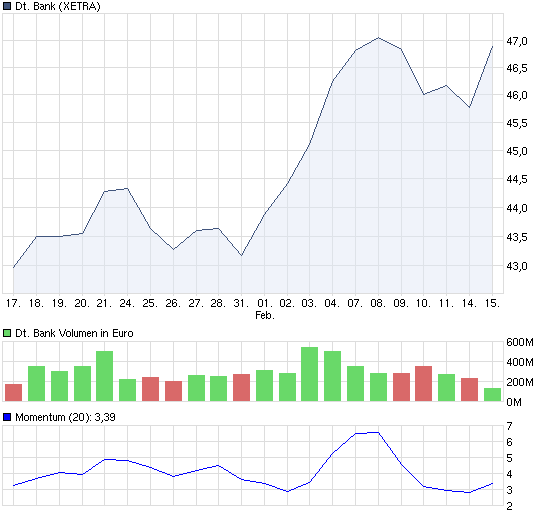Click the date label '02.' on x-axis
Screen dimensions: 545x514
[287, 303]
